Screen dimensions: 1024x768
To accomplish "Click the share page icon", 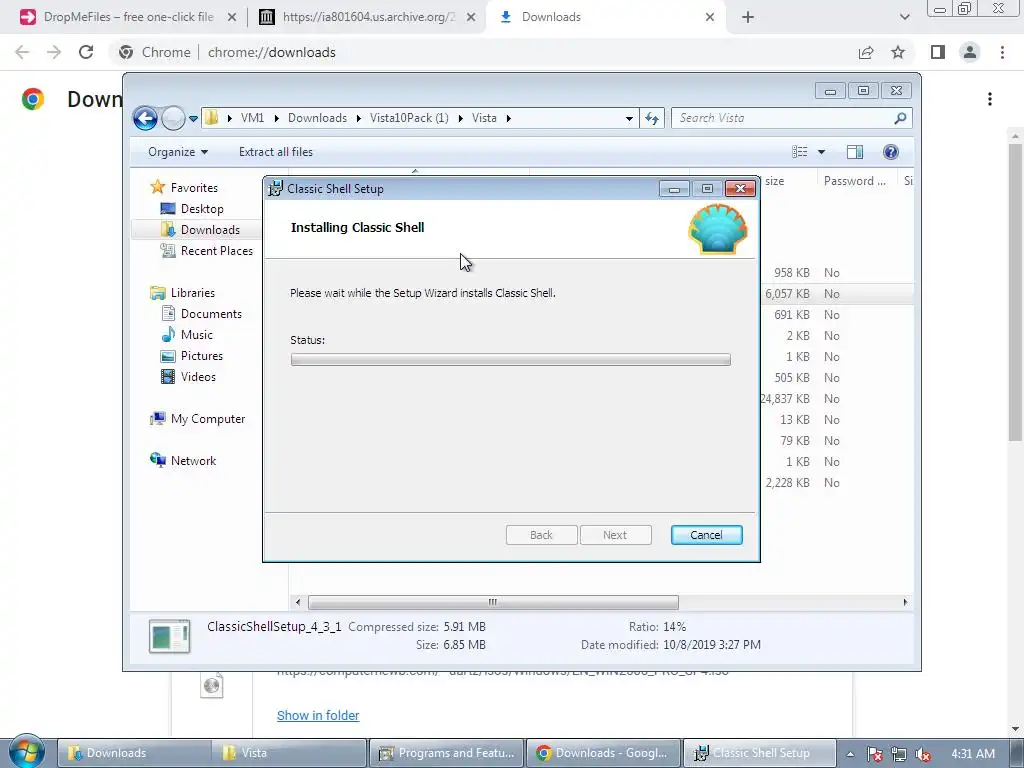I will click(x=866, y=52).
